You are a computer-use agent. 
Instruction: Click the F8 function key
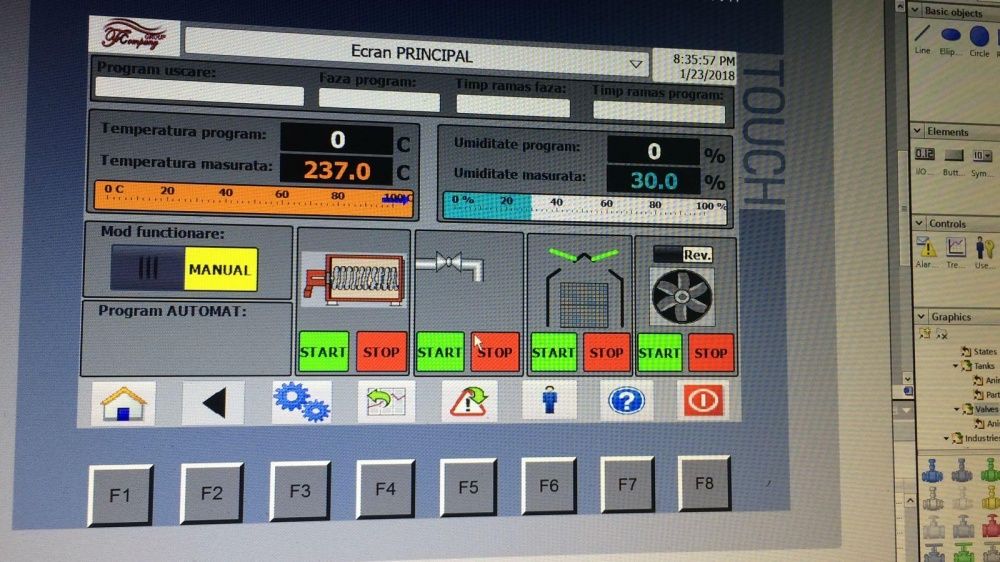point(704,483)
